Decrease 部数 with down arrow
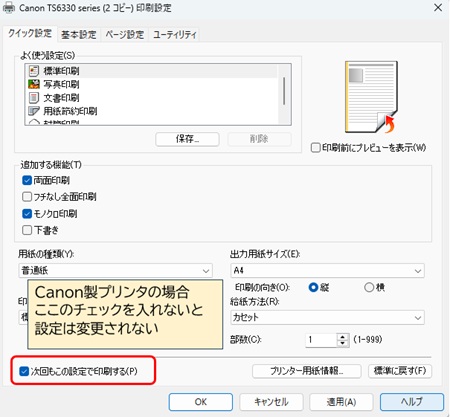The width and height of the screenshot is (450, 417). tap(343, 343)
